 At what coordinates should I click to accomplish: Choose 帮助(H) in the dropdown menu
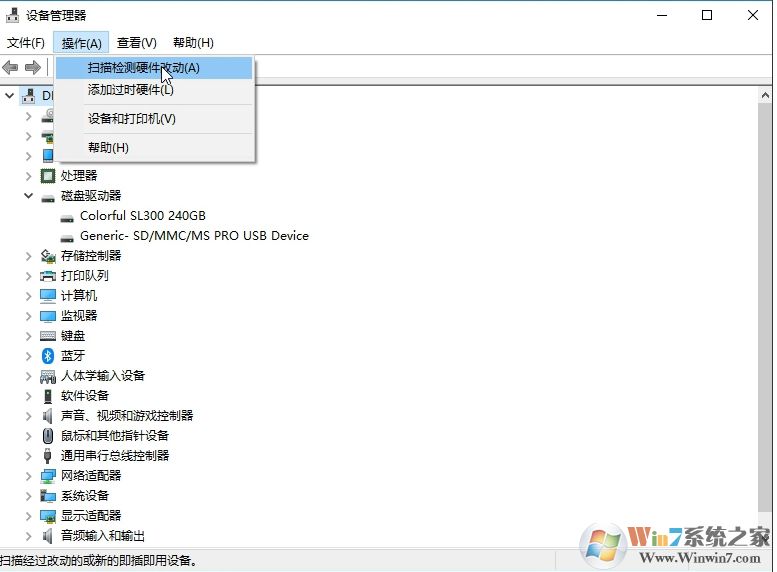coord(154,148)
